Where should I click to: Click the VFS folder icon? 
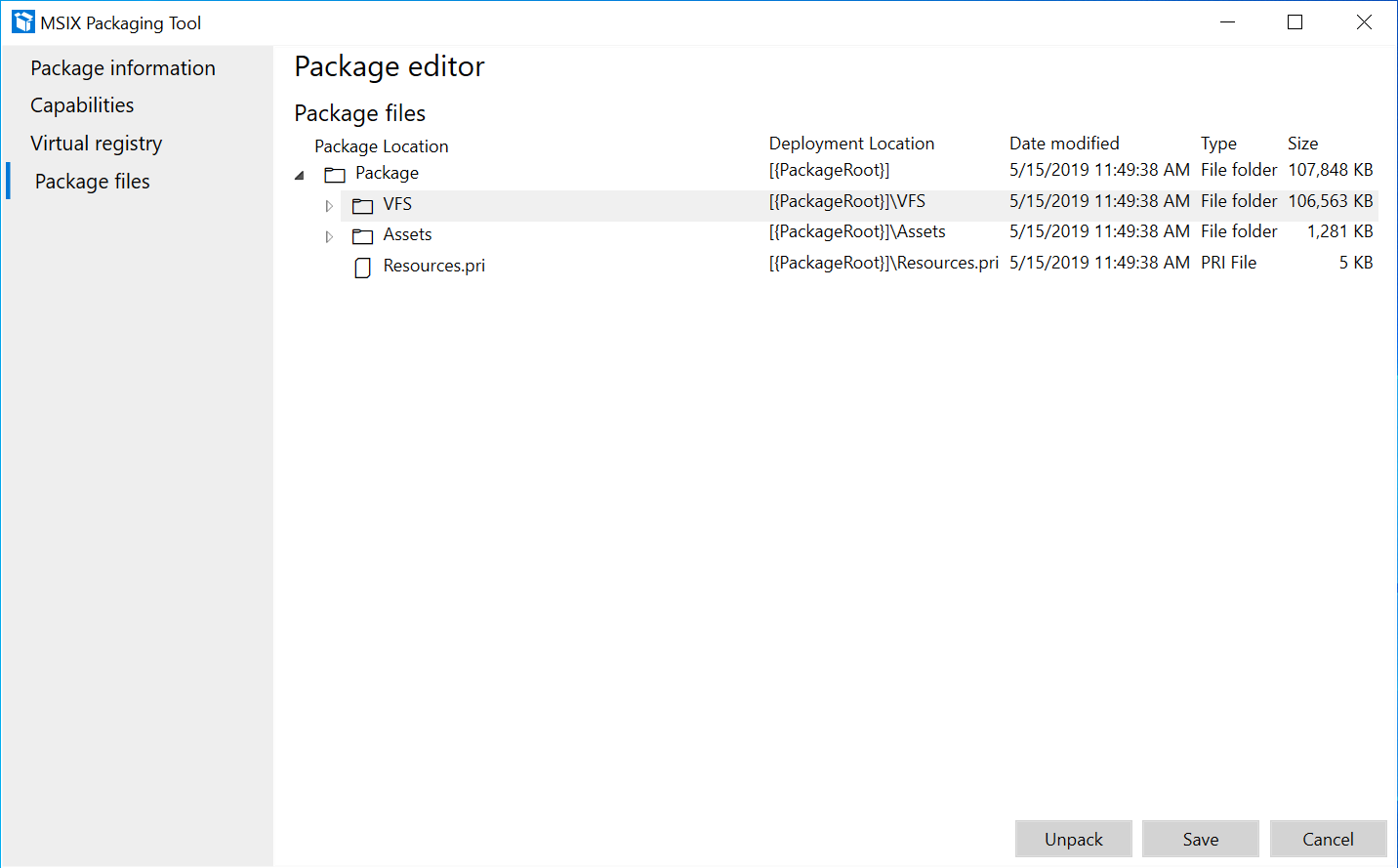click(362, 206)
